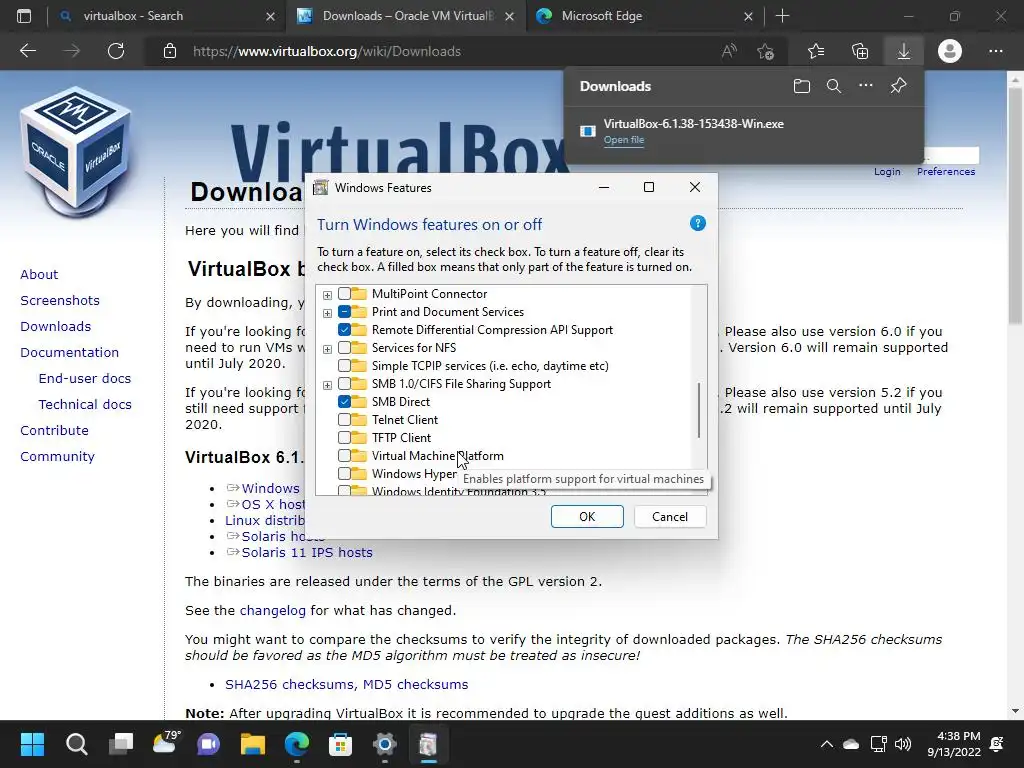This screenshot has height=768, width=1024.
Task: Open Edge tab actions menu icon
Action: coord(24,16)
